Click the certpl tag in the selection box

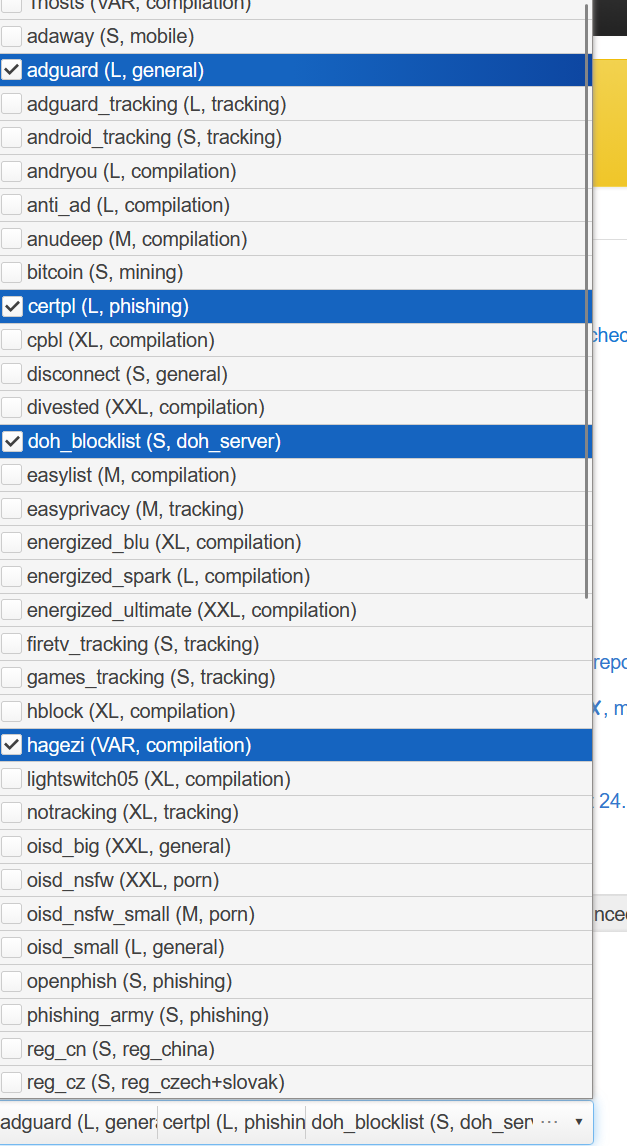(233, 1123)
